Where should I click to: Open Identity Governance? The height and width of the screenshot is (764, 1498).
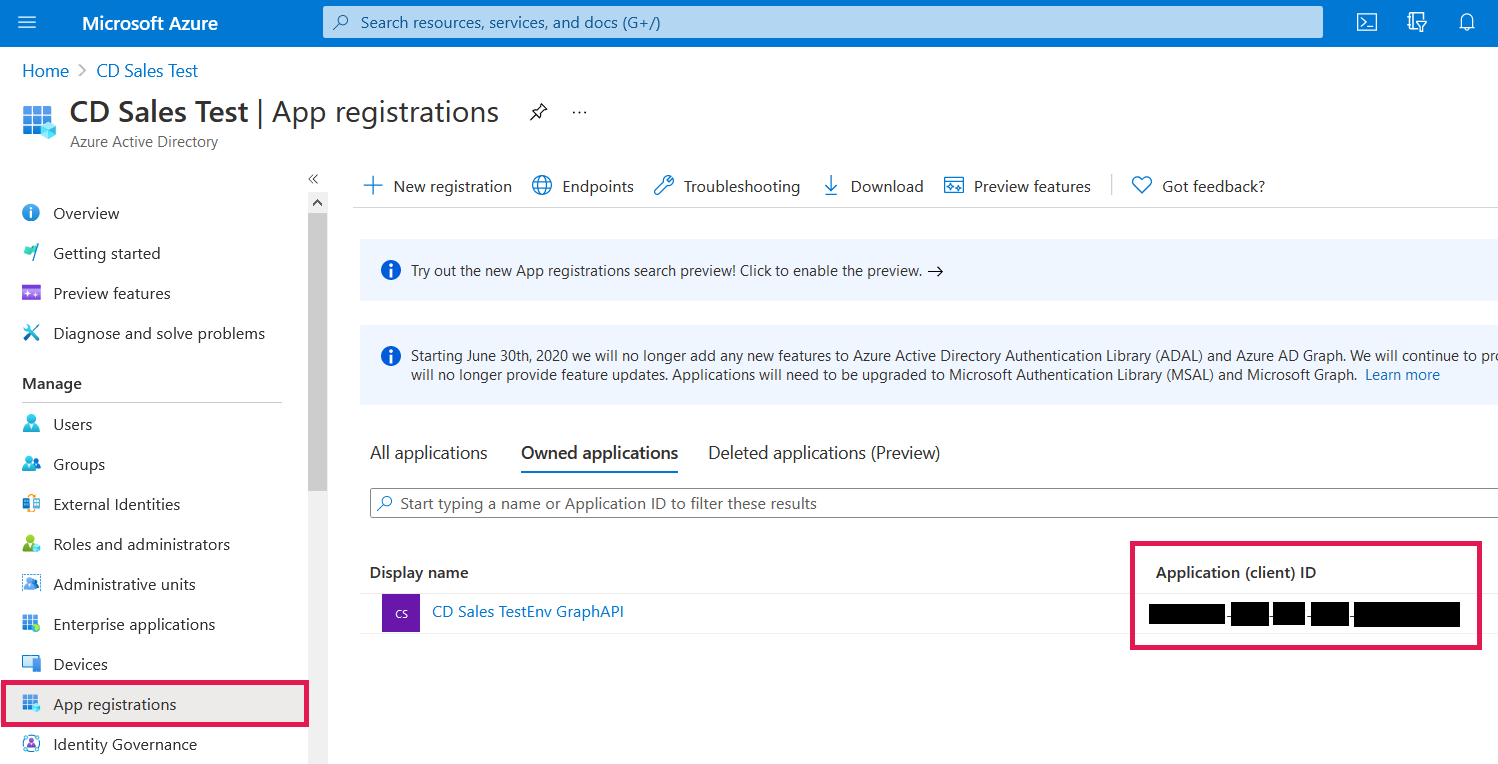point(125,744)
